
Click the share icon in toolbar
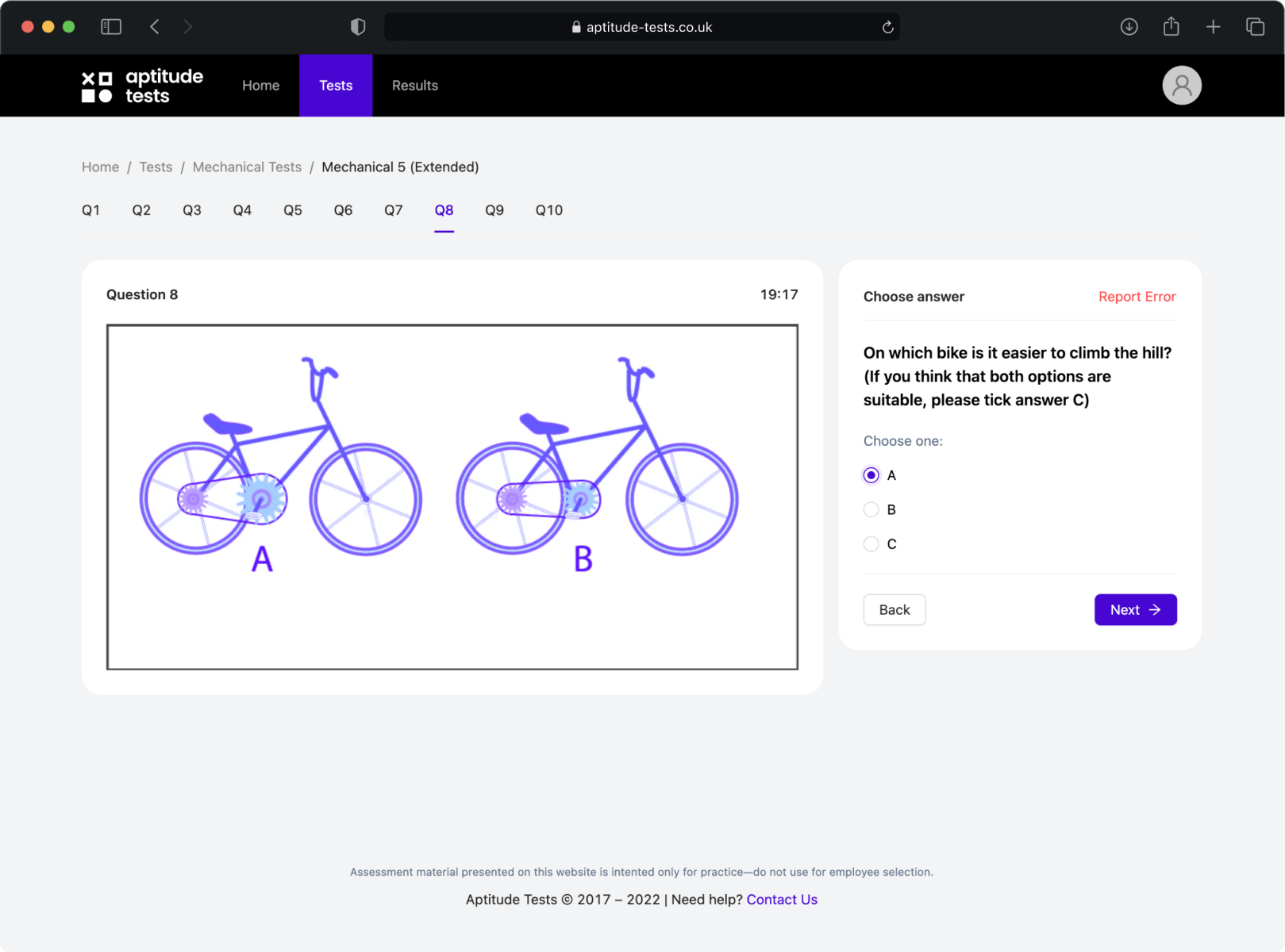1171,27
